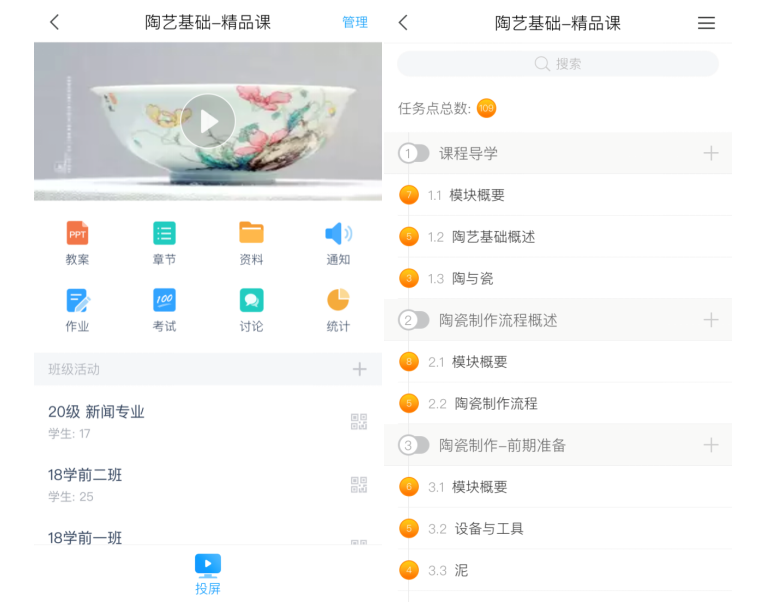Open section 3.3 泥

point(558,570)
